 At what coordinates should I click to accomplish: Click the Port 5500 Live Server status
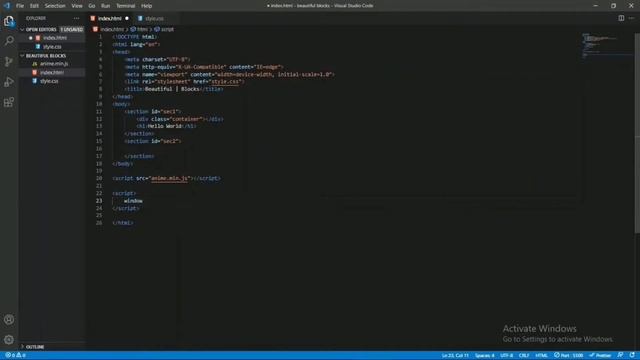pos(569,355)
